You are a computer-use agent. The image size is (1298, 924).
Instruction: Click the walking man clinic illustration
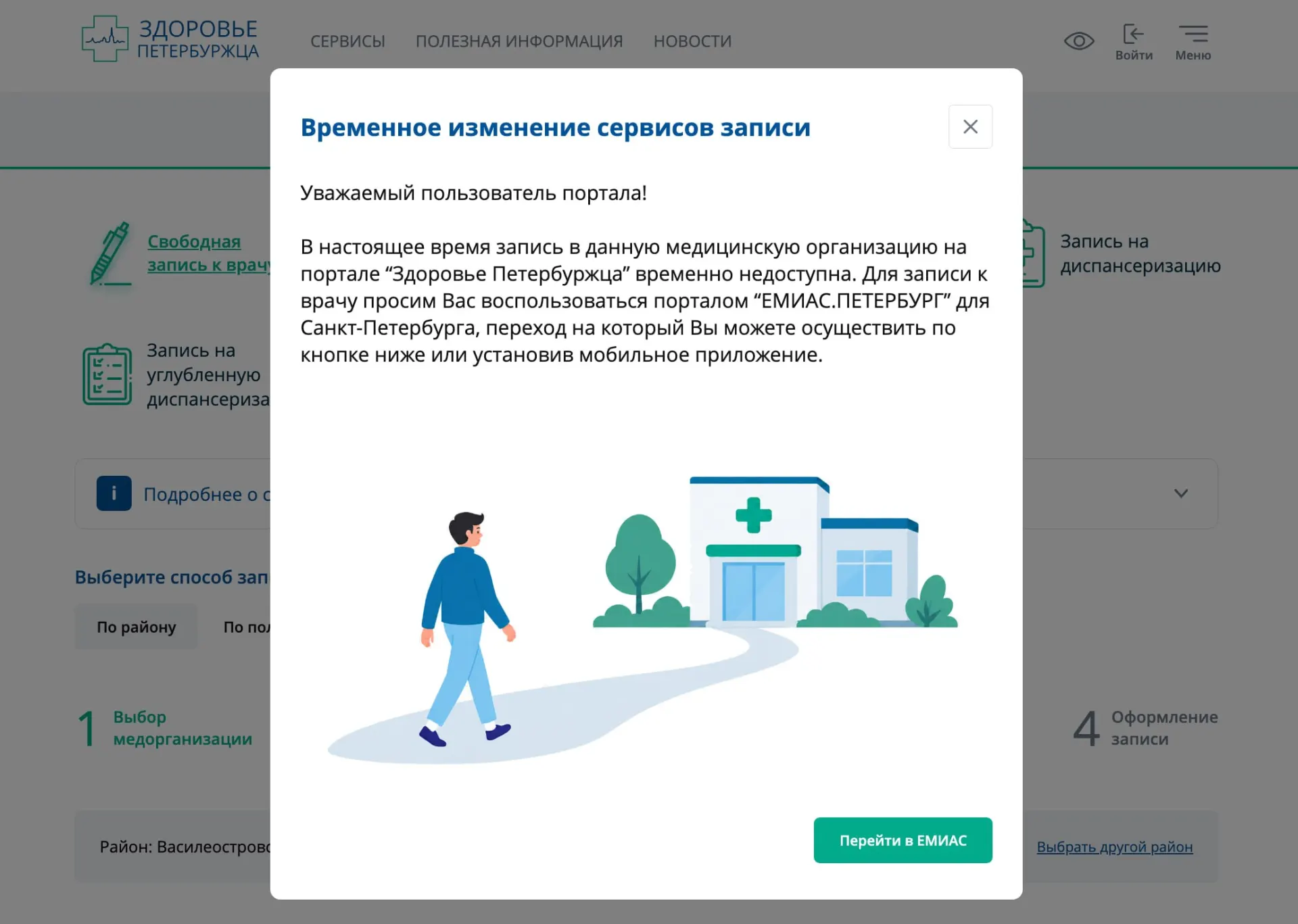(642, 621)
